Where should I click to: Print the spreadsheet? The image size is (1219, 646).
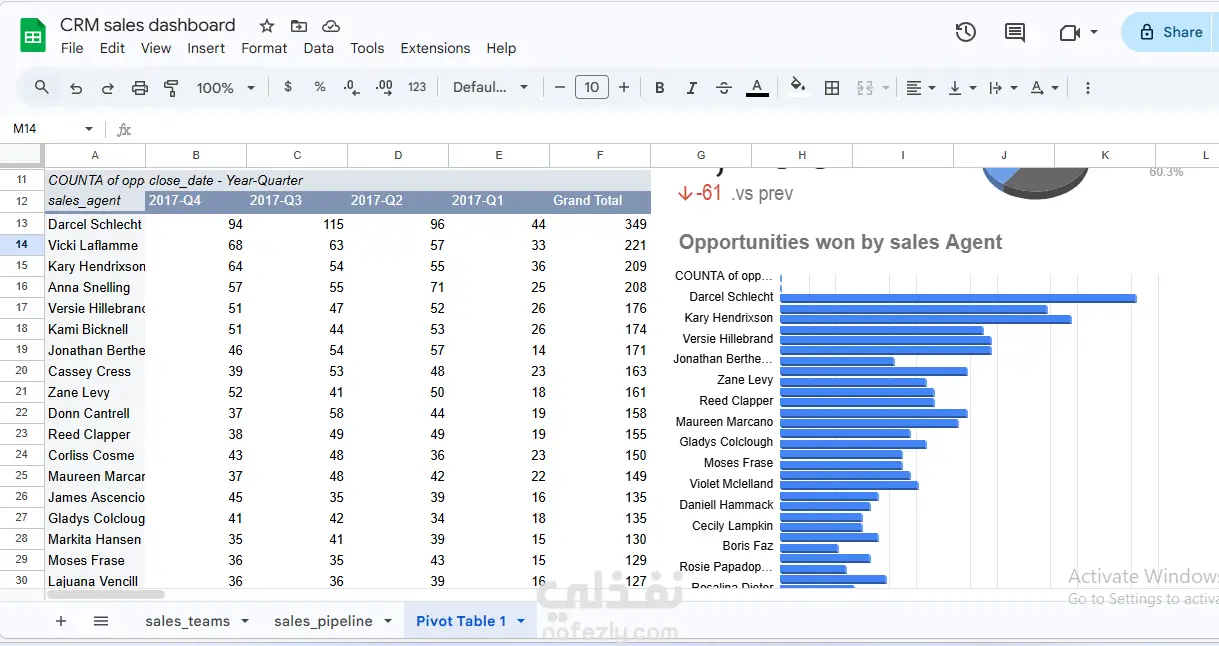[x=140, y=88]
